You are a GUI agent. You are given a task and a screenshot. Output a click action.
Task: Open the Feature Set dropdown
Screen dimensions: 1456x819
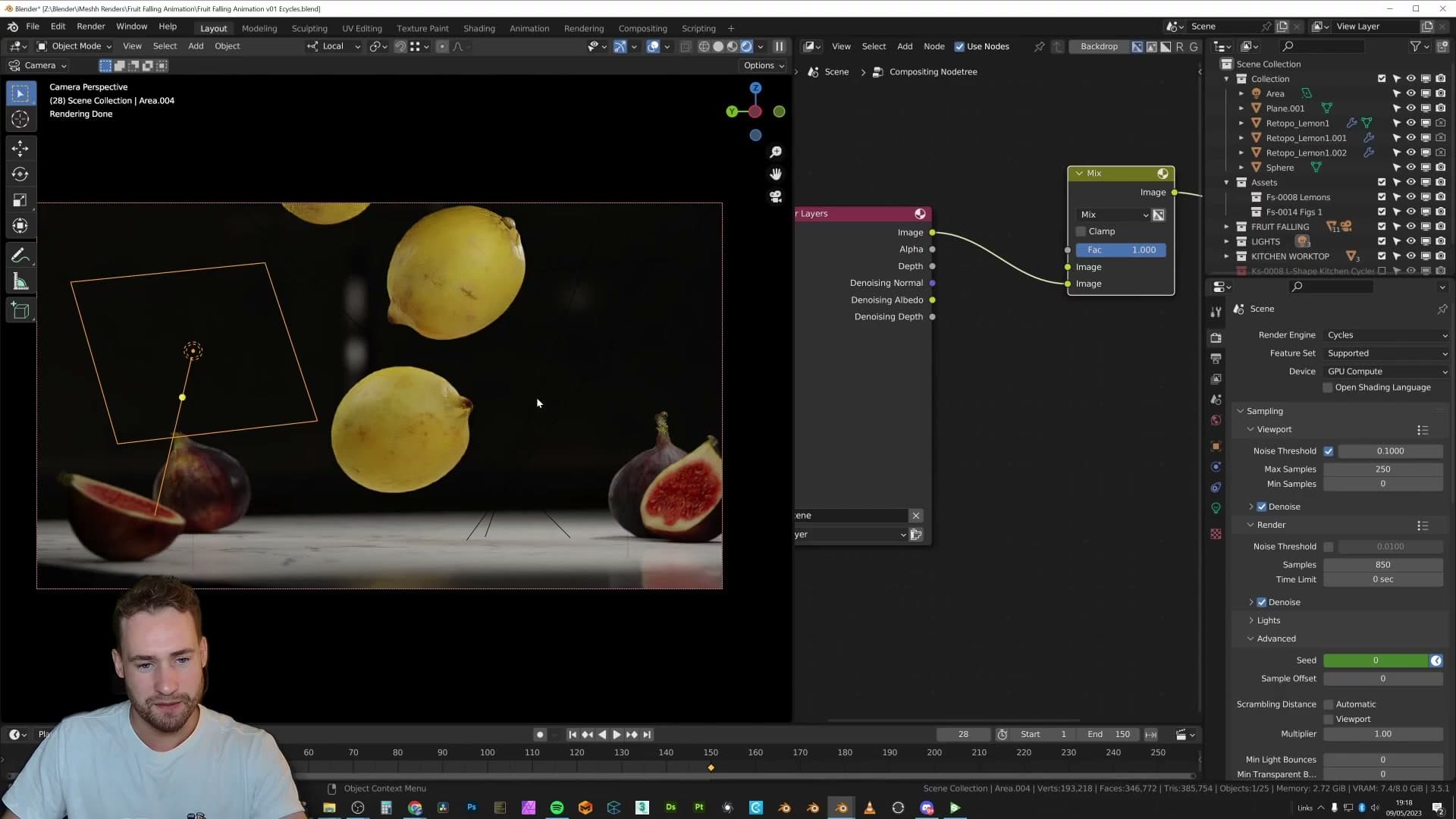point(1387,353)
